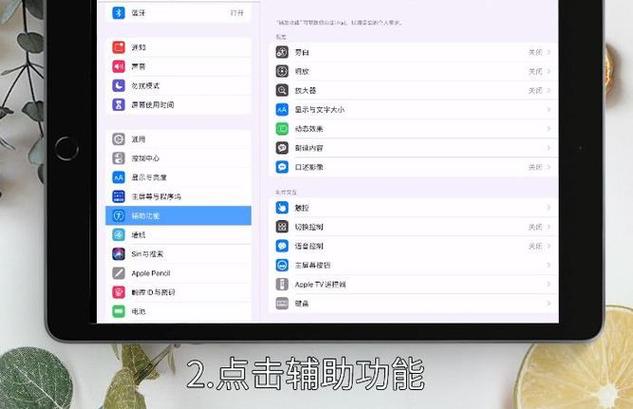Tap the fingerprint 触控ID与密码 icon
The width and height of the screenshot is (633, 409).
coord(118,292)
